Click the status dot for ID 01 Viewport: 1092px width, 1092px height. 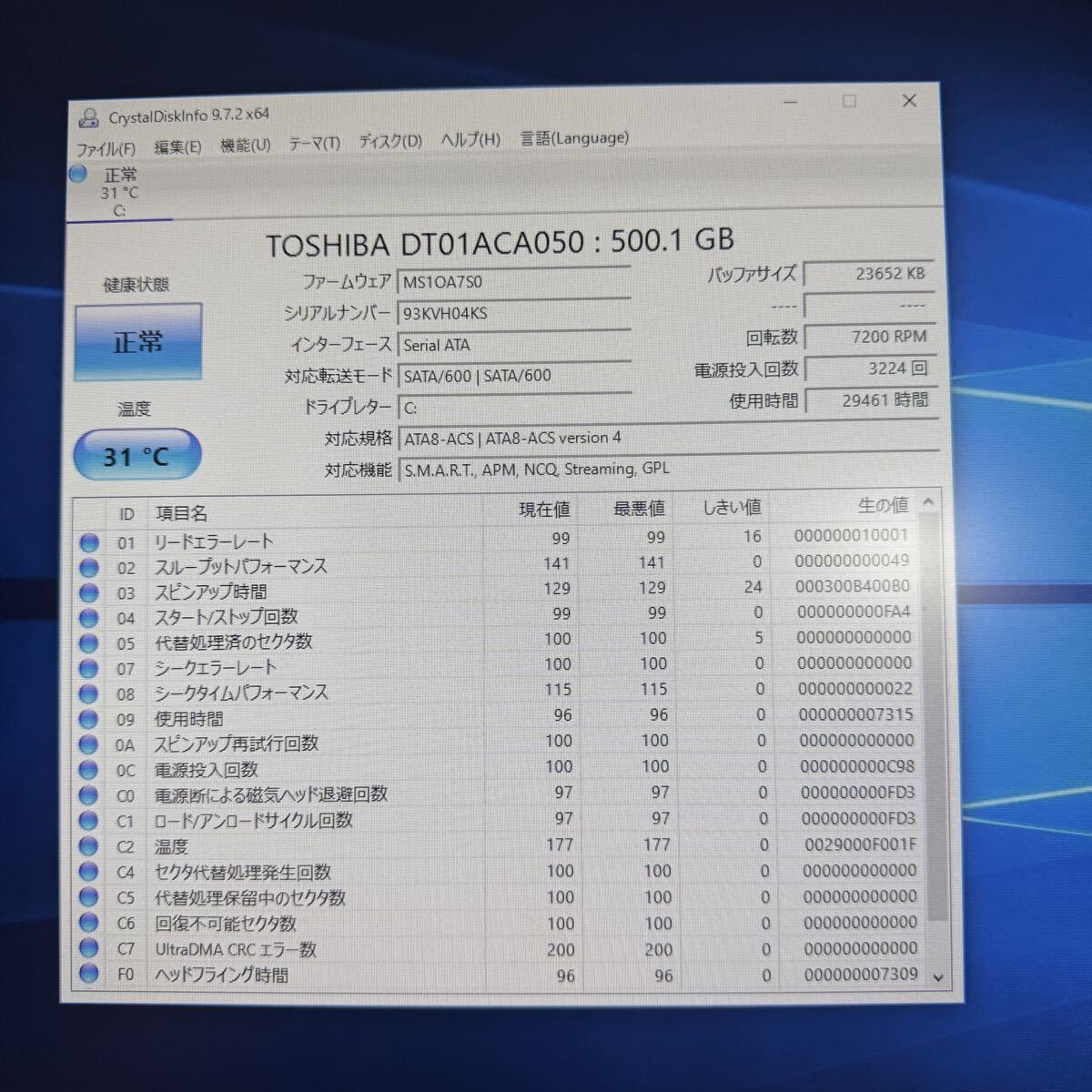[89, 543]
